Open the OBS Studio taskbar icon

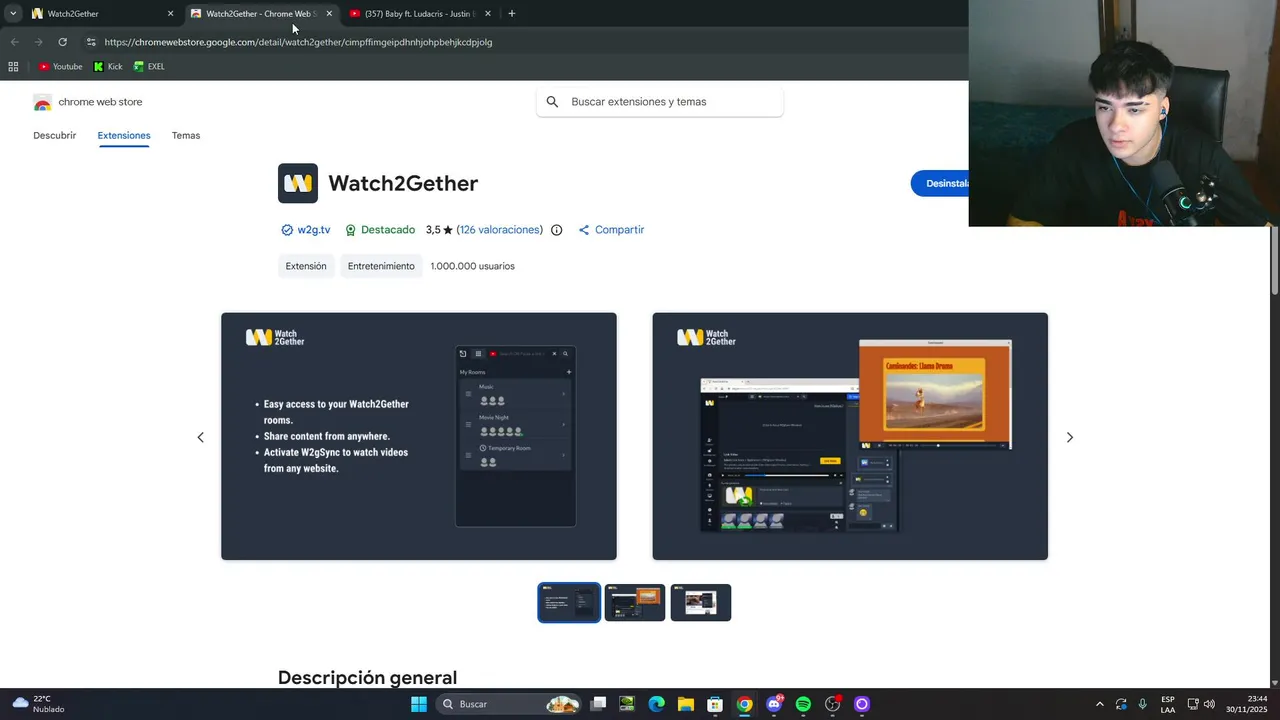[x=833, y=704]
